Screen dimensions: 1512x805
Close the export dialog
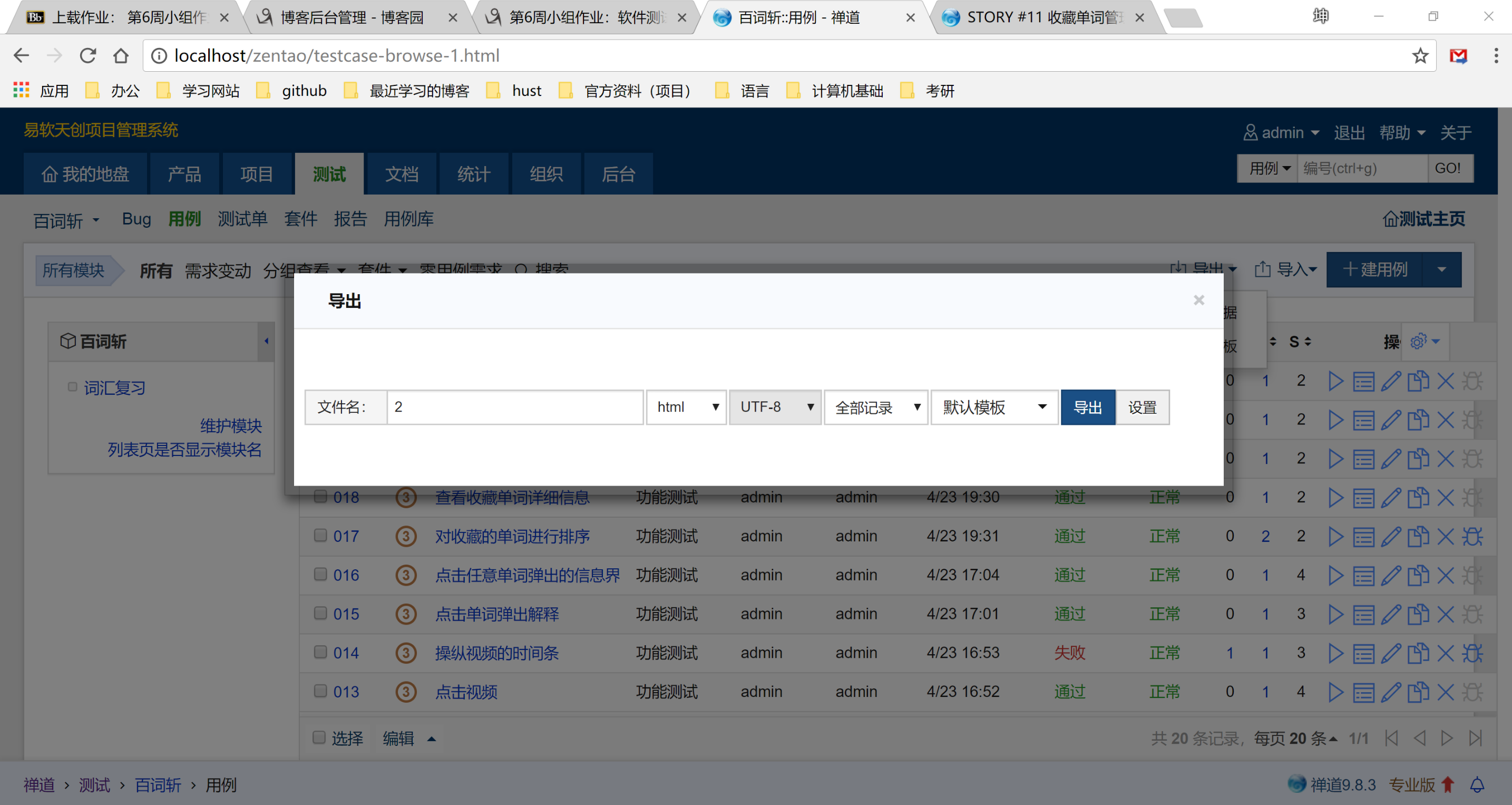(x=1198, y=300)
